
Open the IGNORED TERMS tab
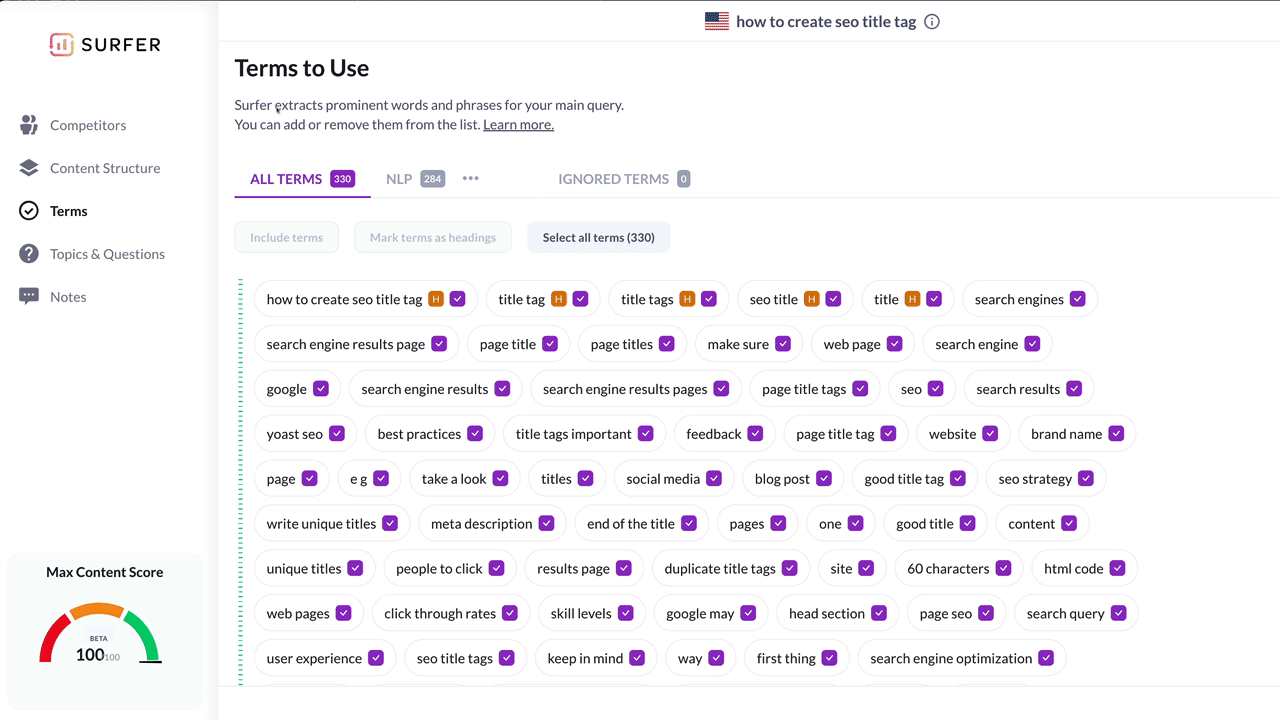click(x=613, y=178)
